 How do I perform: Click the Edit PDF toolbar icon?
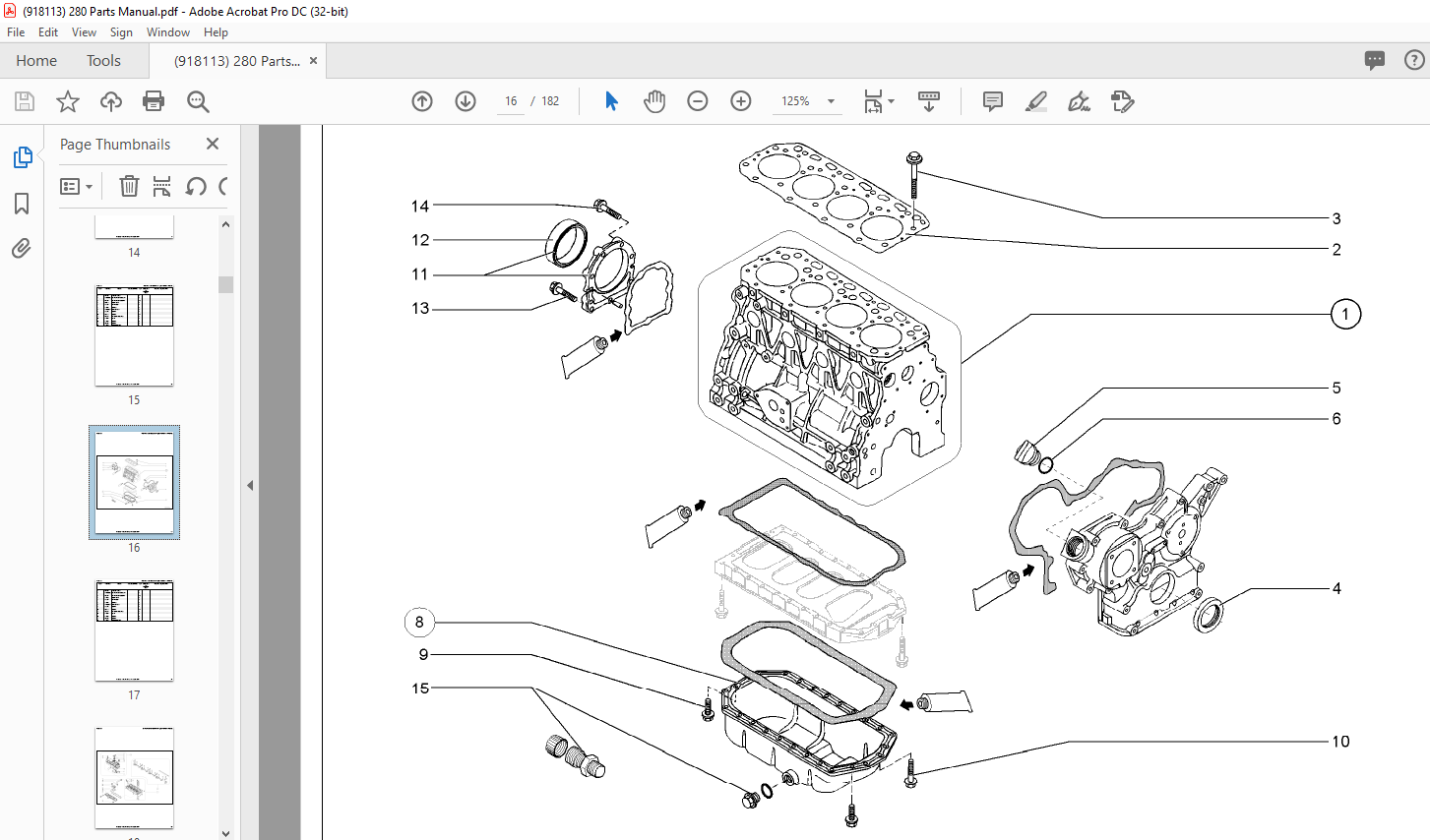[1122, 101]
